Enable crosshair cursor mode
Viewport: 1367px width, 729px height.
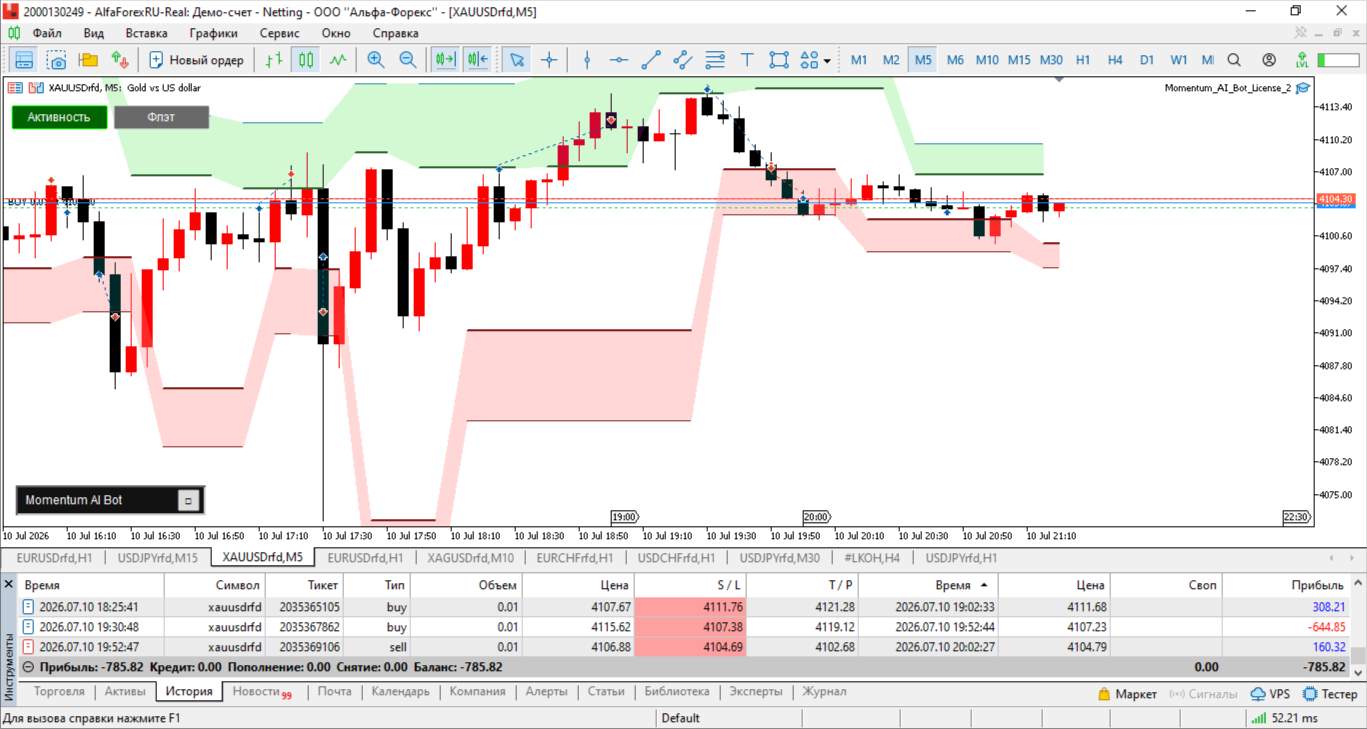[549, 60]
